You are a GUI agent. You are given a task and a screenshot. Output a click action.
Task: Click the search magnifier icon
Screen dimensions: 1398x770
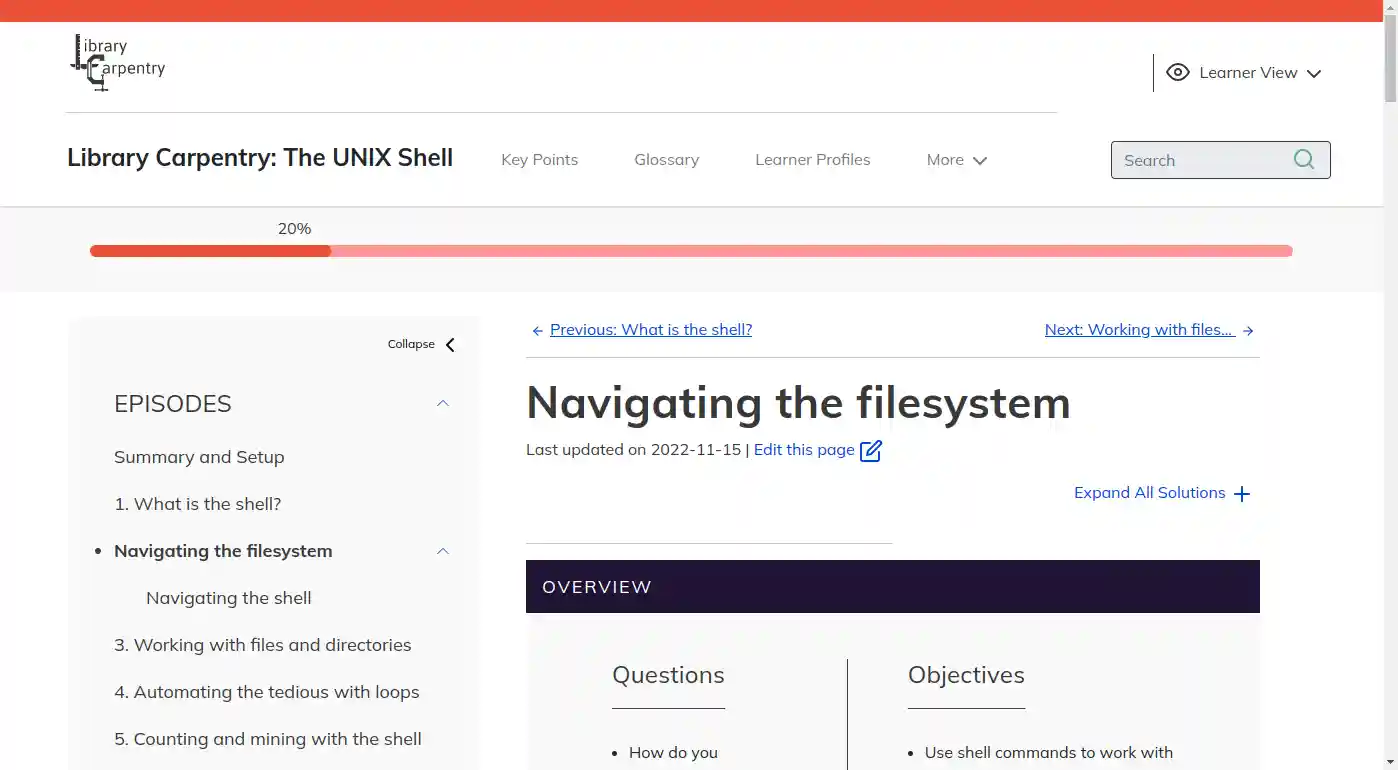(x=1303, y=159)
